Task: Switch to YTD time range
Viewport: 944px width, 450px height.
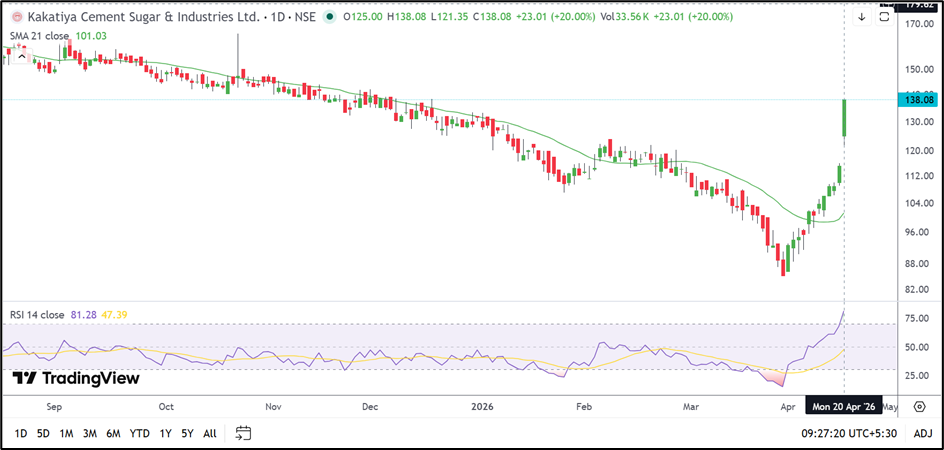Action: [139, 433]
